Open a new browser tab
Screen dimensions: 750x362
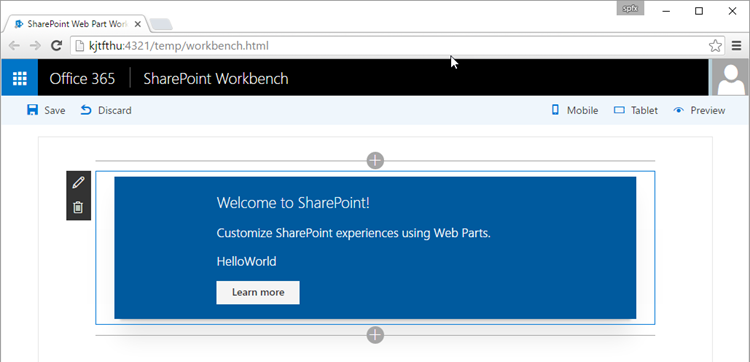coord(161,24)
